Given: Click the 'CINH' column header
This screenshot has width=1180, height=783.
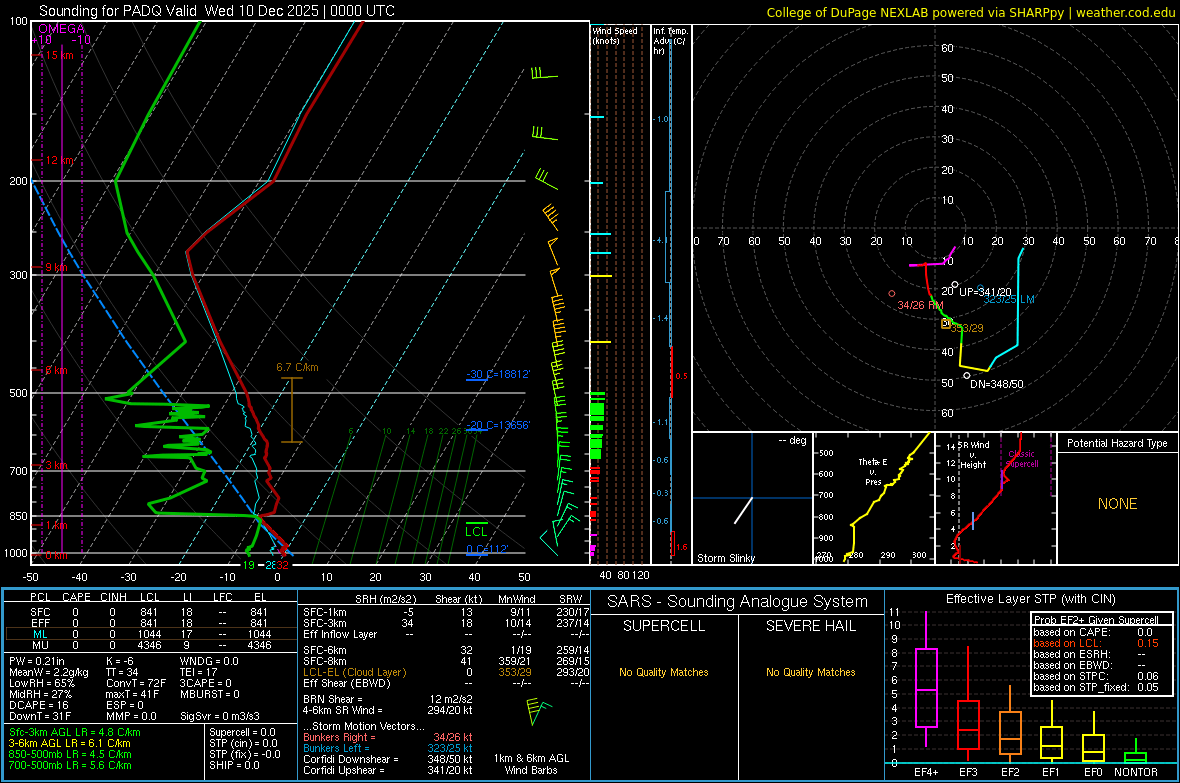Looking at the screenshot, I should [x=114, y=597].
